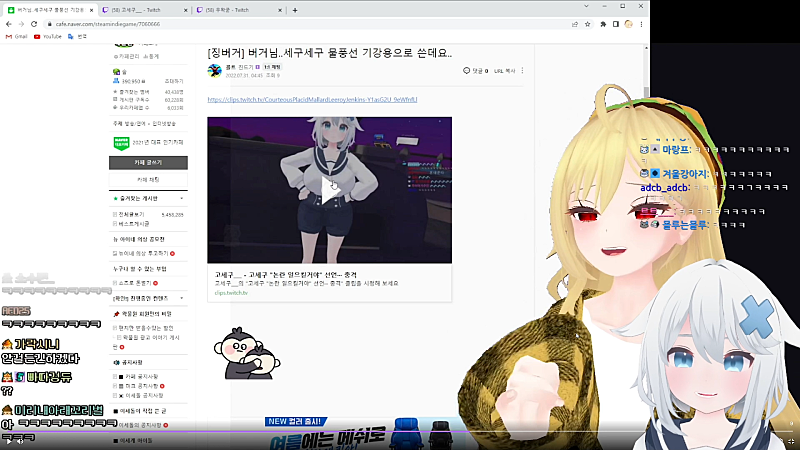Open a new browser tab
The image size is (800, 450).
pyautogui.click(x=295, y=10)
